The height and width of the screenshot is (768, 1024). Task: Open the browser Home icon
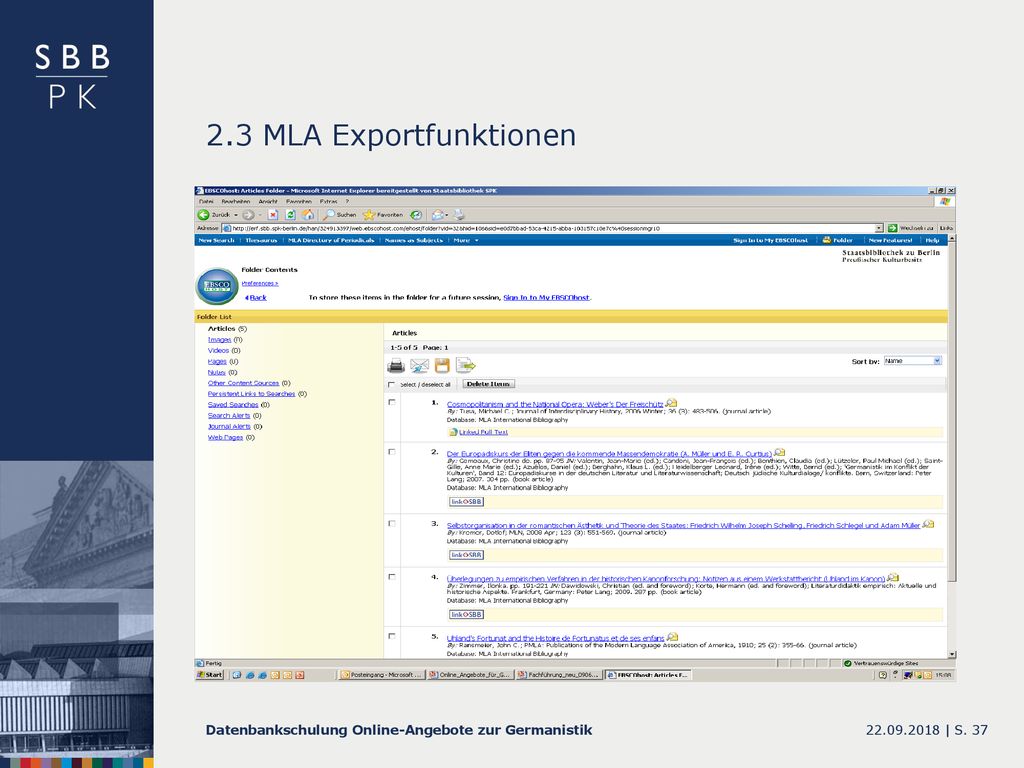click(308, 215)
